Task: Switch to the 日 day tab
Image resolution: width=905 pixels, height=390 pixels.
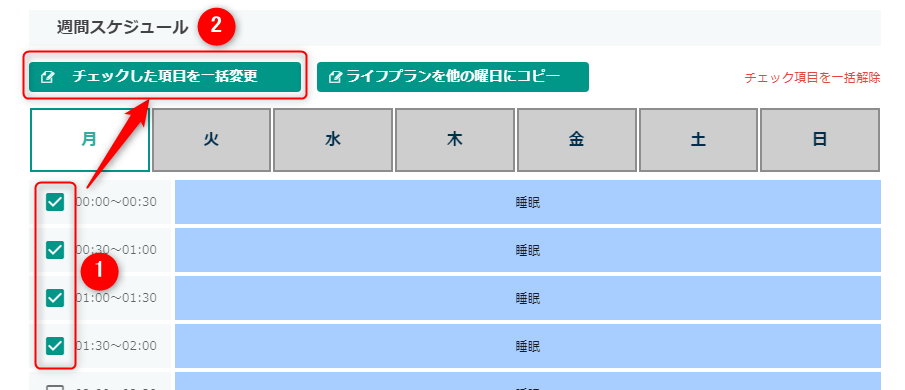Action: coord(820,140)
